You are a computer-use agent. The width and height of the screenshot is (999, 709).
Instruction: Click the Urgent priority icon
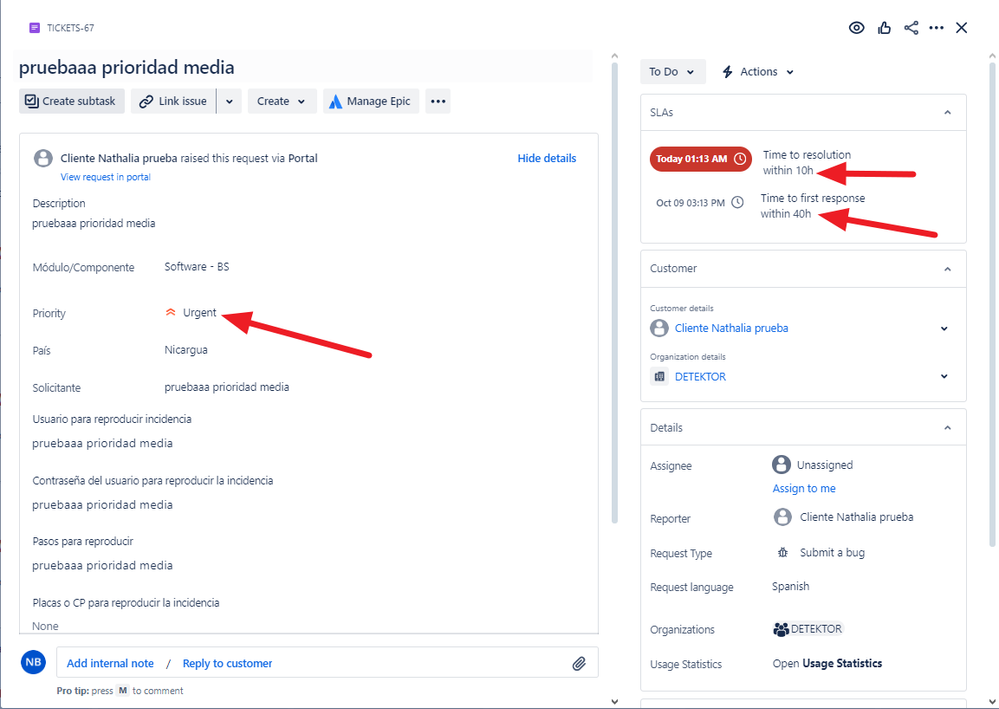[x=170, y=312]
